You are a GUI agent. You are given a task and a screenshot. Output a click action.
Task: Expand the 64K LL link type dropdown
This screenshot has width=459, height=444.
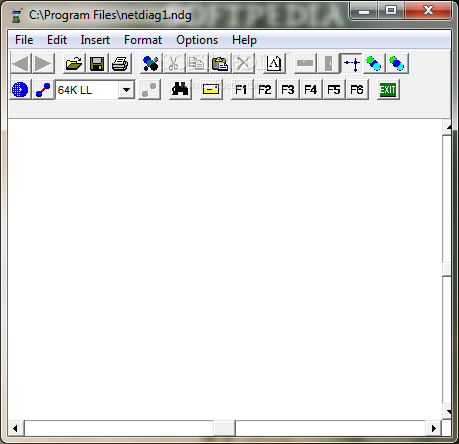(126, 90)
